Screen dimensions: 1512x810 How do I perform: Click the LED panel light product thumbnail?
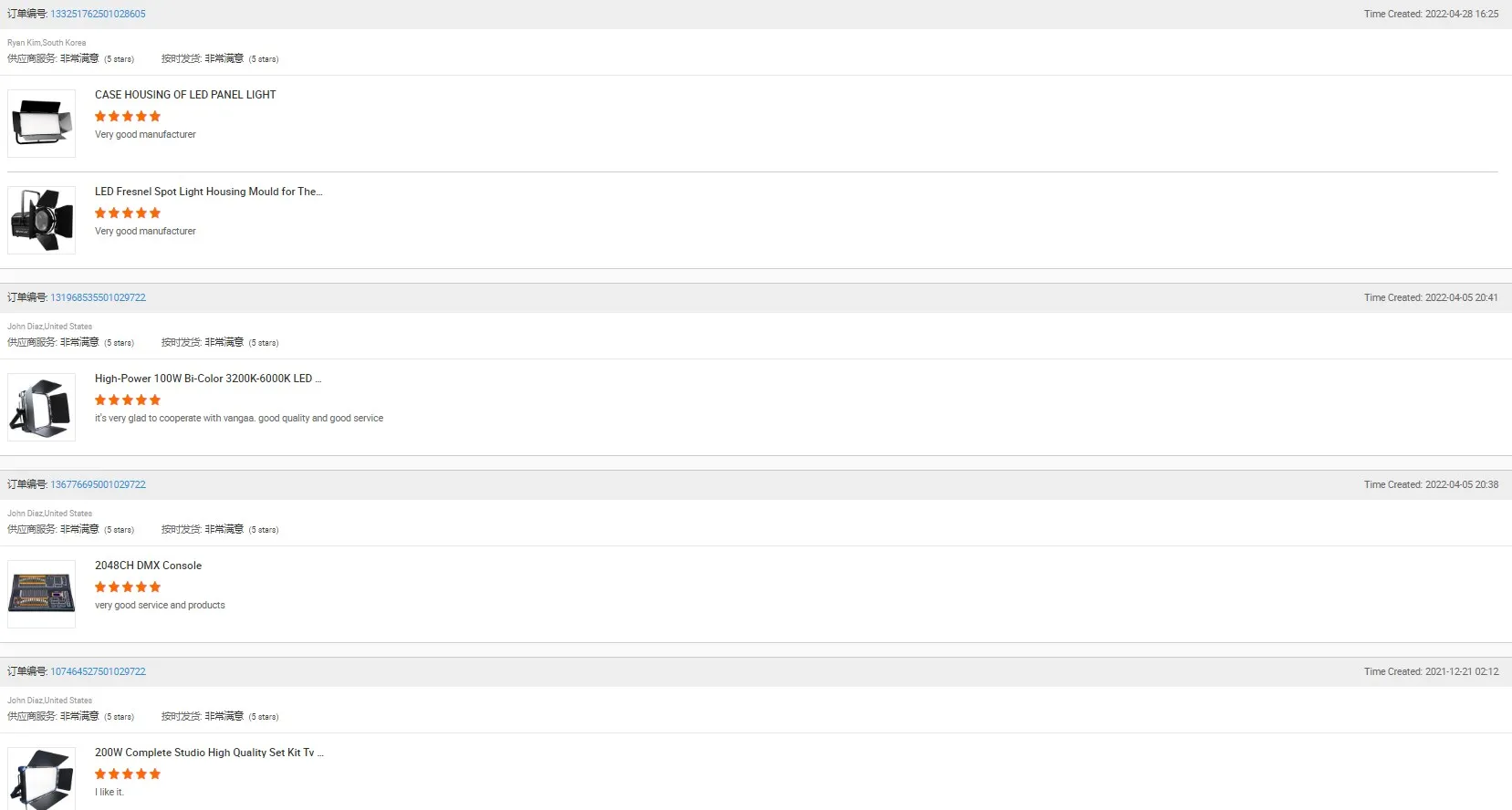[x=42, y=123]
